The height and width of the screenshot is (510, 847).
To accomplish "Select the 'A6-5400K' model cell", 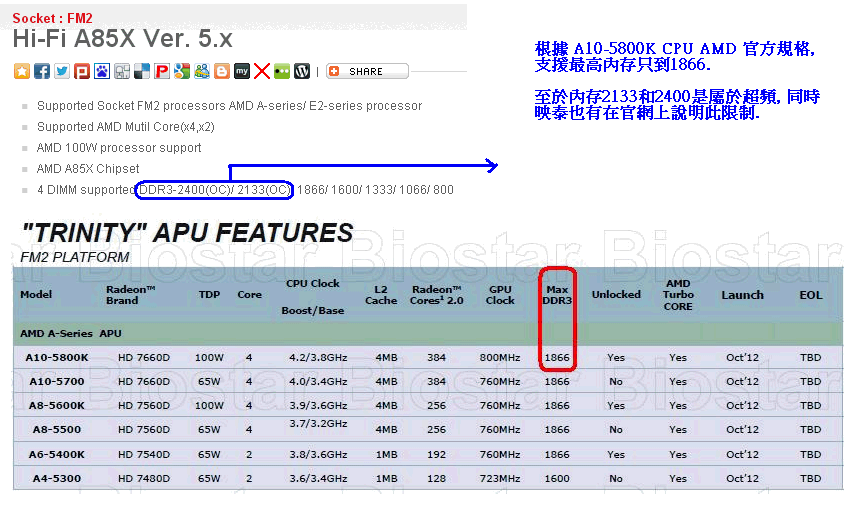I will [57, 454].
